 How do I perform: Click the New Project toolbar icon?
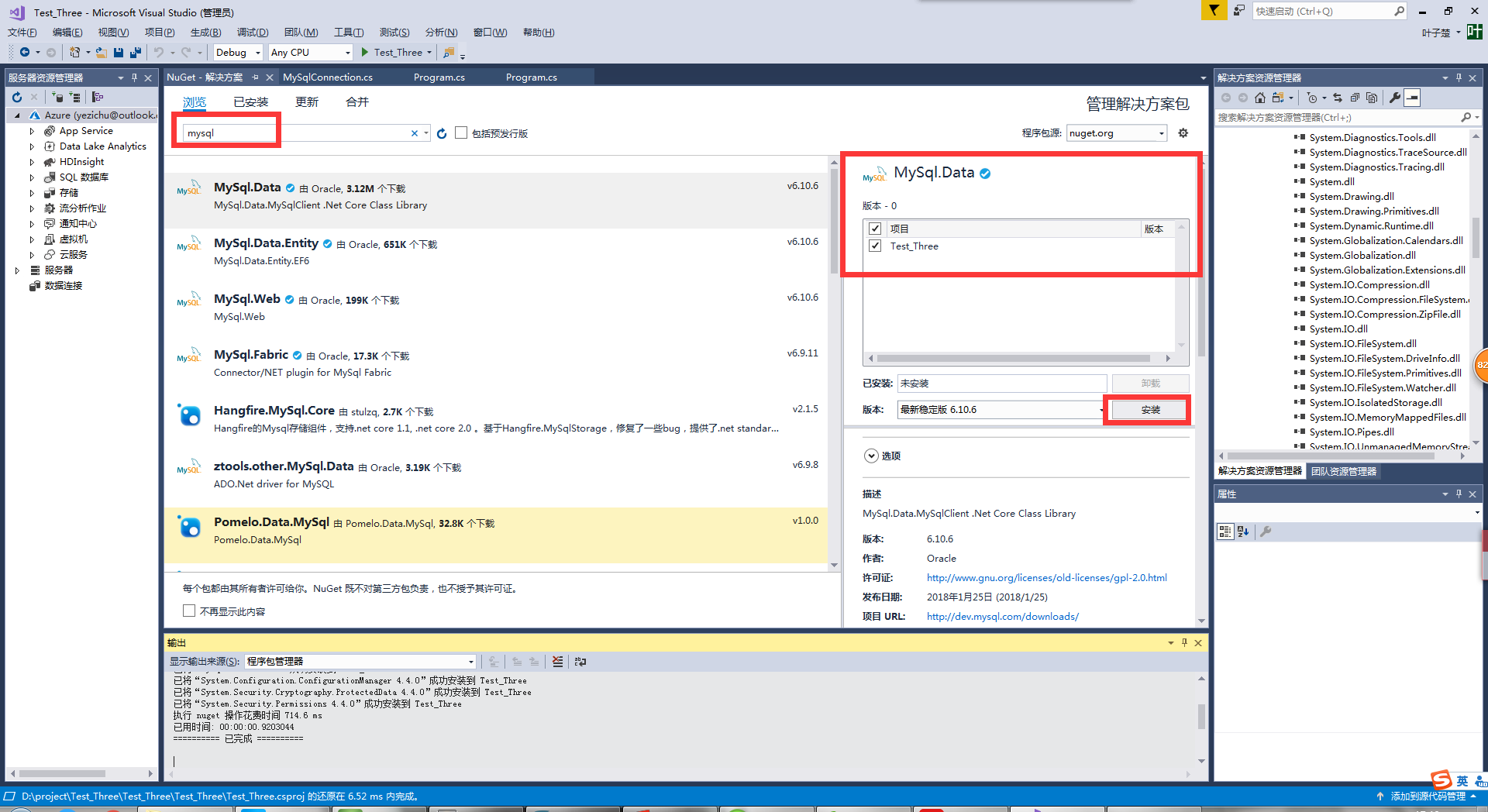[x=74, y=52]
